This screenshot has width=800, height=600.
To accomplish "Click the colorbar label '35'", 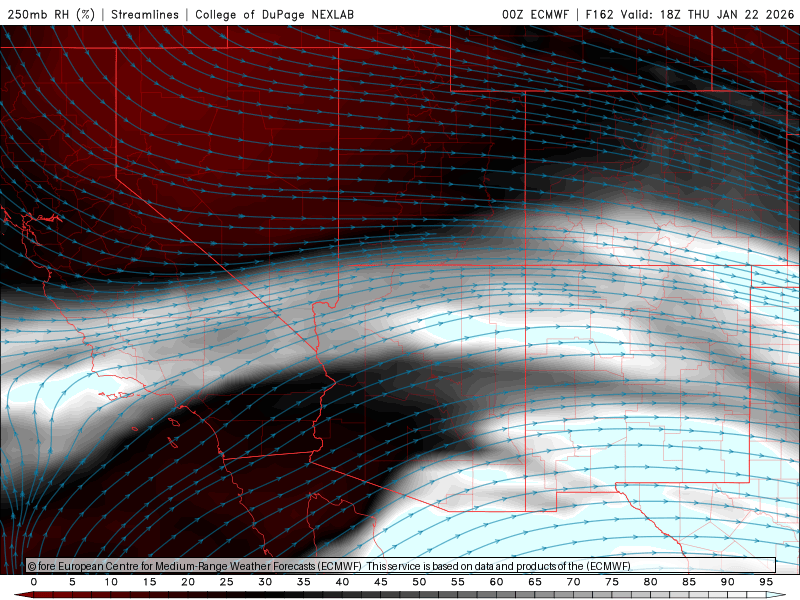I will pos(304,582).
